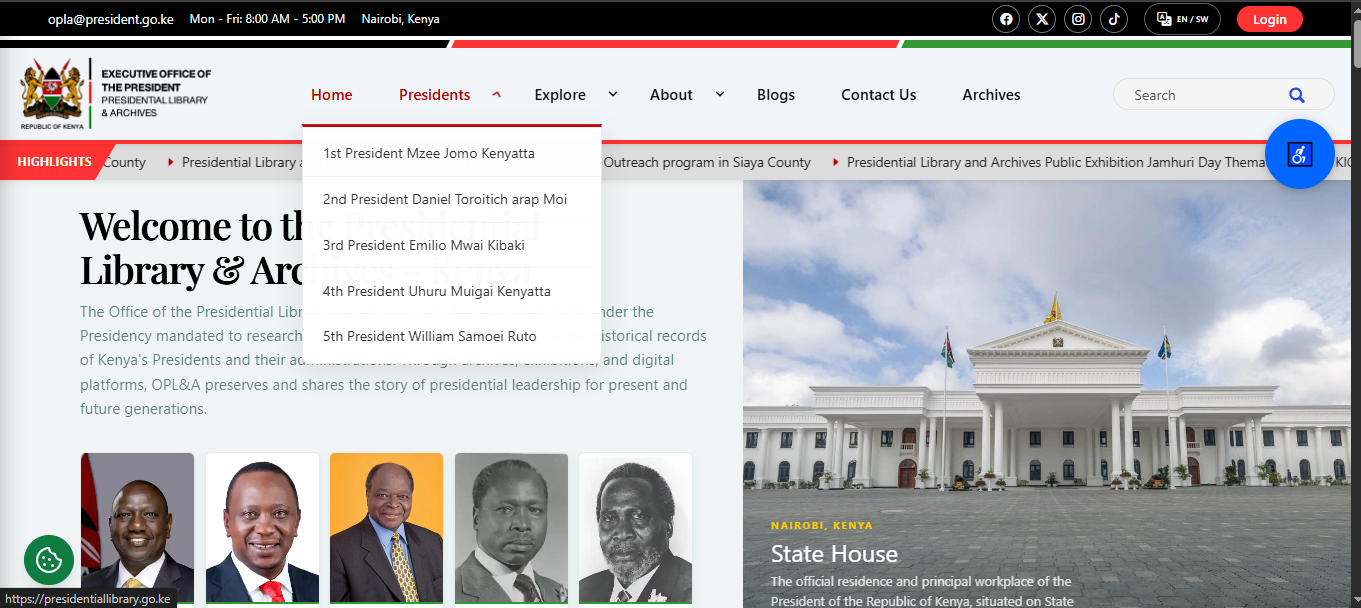Open the Explore menu

coord(560,95)
